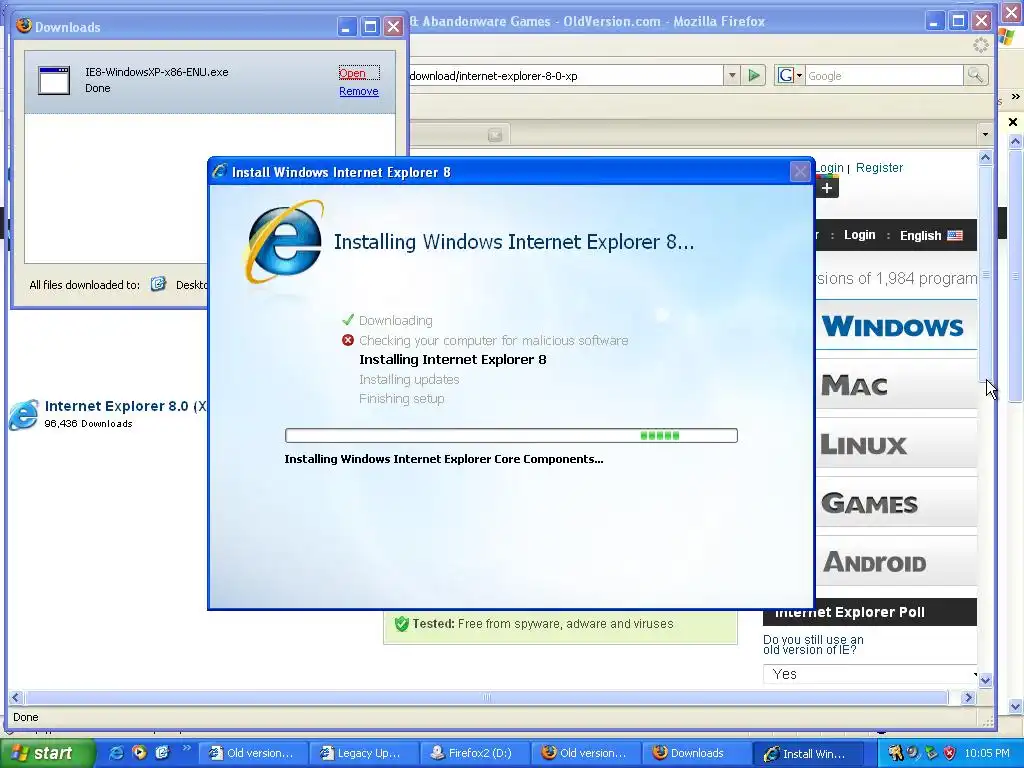
Task: Open the Windows Start menu
Action: [48, 753]
